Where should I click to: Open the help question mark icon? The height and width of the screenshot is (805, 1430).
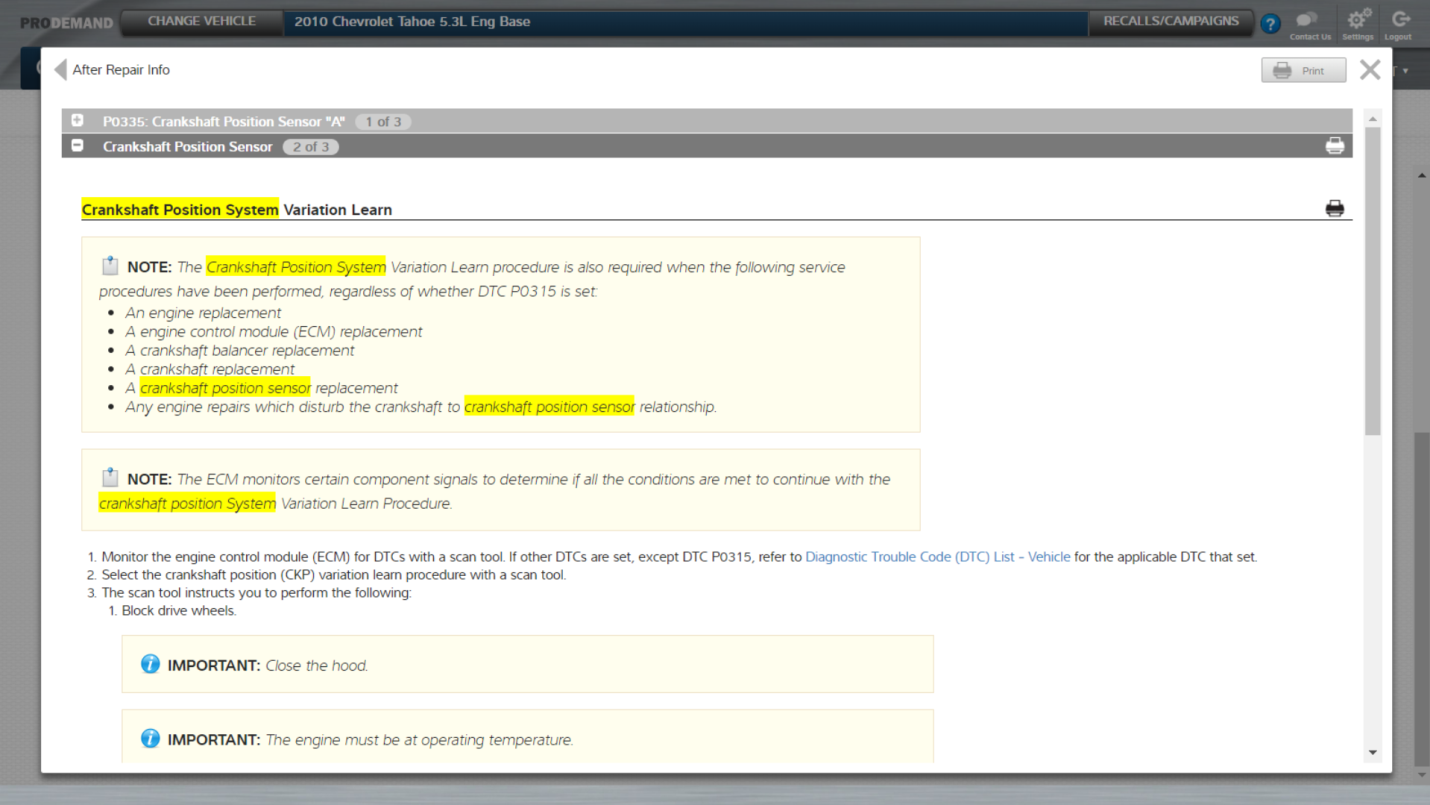tap(1270, 24)
